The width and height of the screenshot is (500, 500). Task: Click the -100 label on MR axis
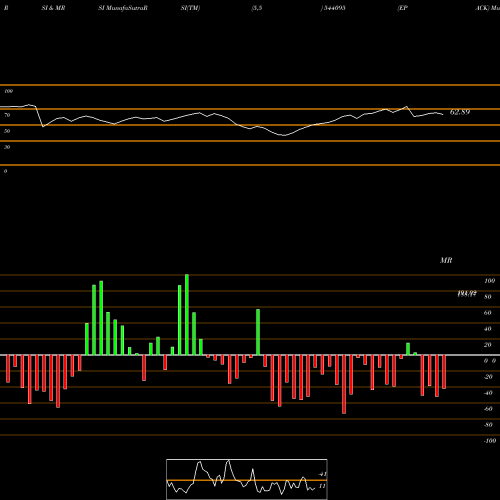(x=490, y=441)
